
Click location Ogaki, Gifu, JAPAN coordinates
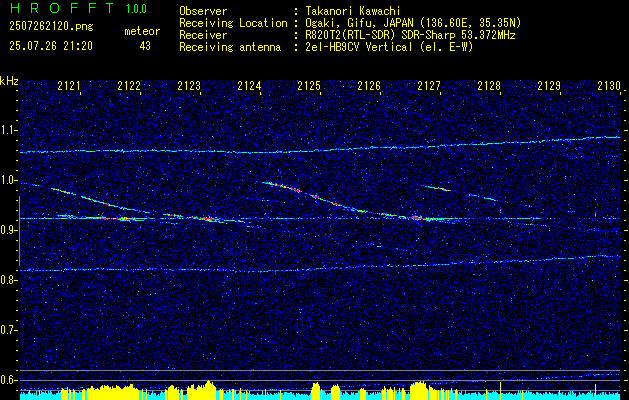[413, 23]
